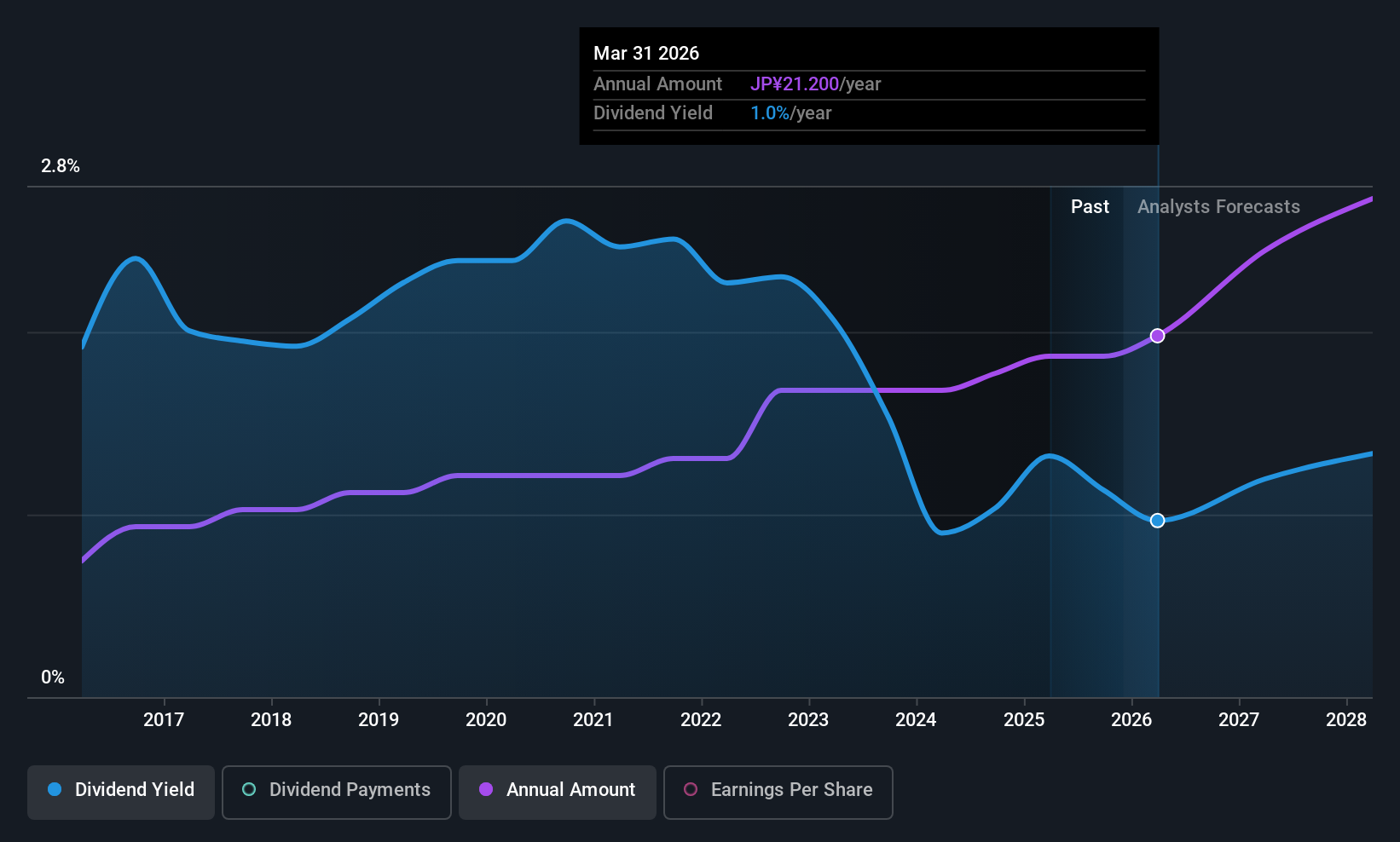Image resolution: width=1400 pixels, height=842 pixels.
Task: Click the blue Dividend Yield legend dot
Action: (55, 789)
